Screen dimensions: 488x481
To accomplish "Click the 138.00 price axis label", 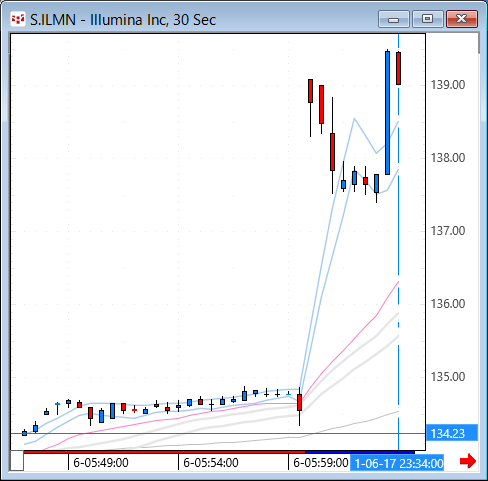I will (x=448, y=158).
